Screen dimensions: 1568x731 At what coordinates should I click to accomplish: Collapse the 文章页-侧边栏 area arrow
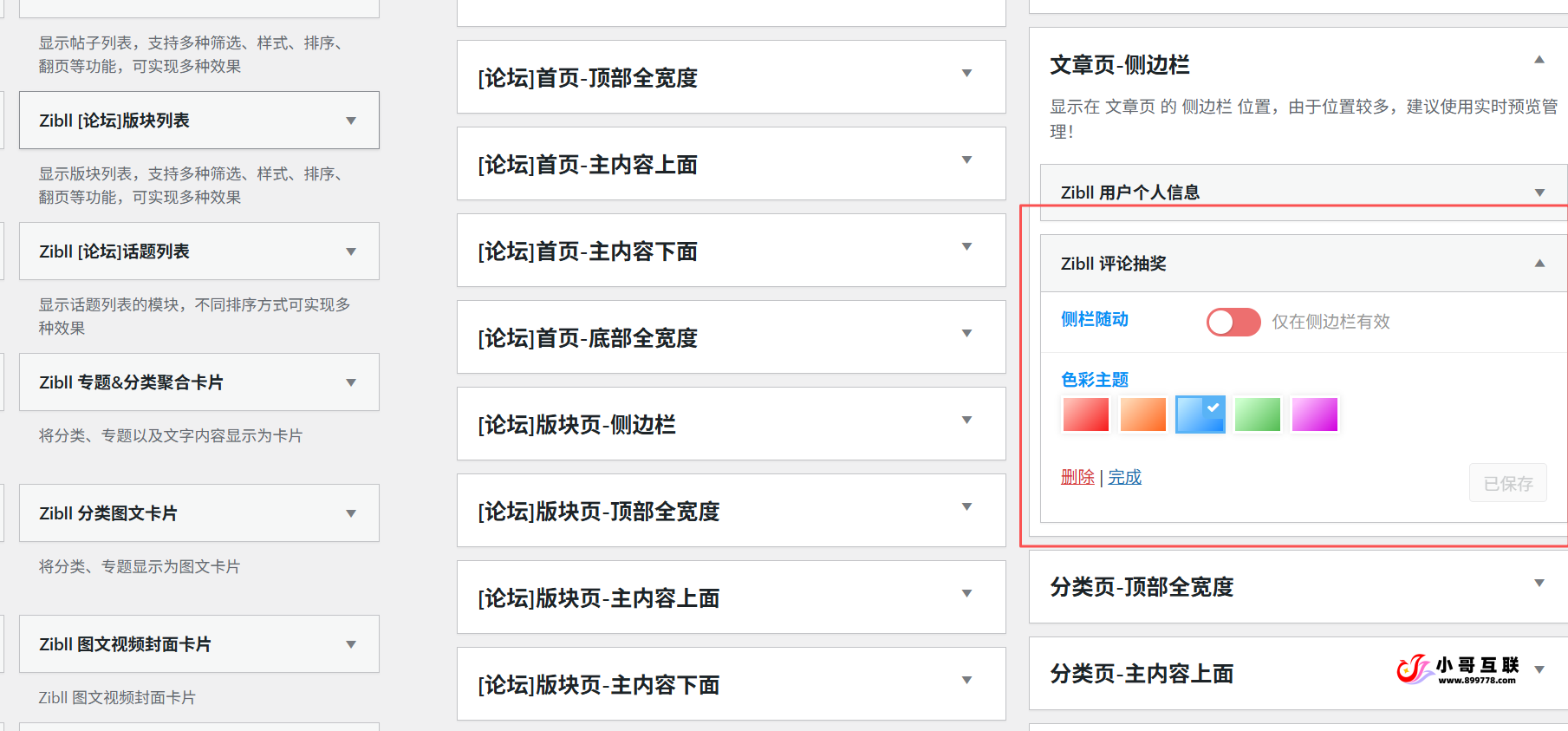pos(1539,60)
